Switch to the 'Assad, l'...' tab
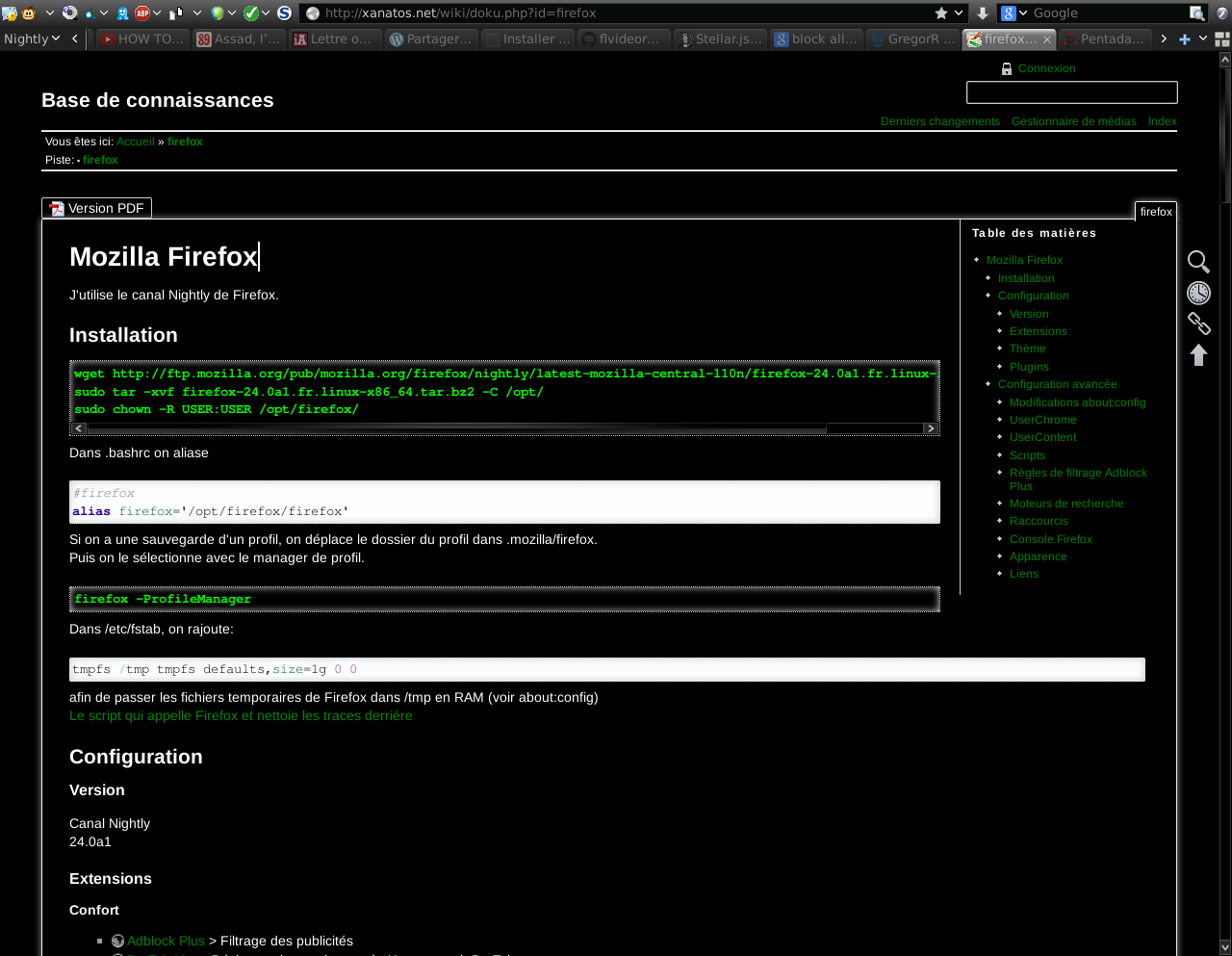This screenshot has width=1232, height=956. pos(239,39)
